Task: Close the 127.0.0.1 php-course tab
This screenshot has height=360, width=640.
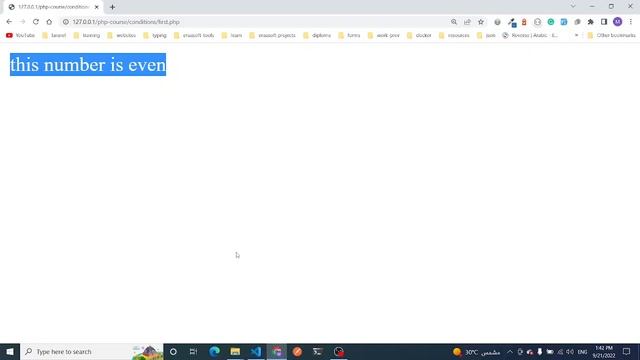Action: point(97,7)
